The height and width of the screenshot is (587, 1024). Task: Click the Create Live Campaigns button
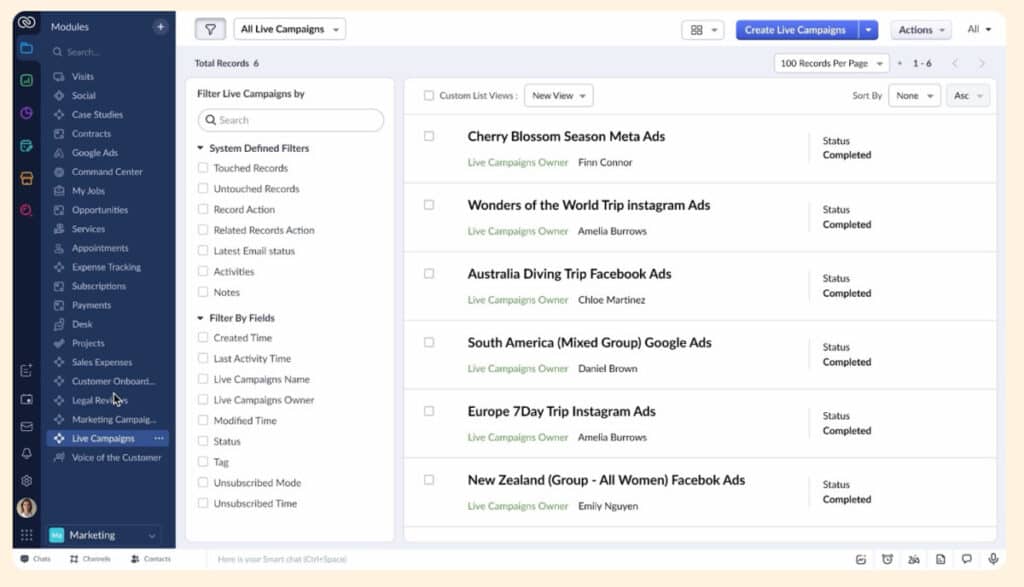pyautogui.click(x=795, y=30)
